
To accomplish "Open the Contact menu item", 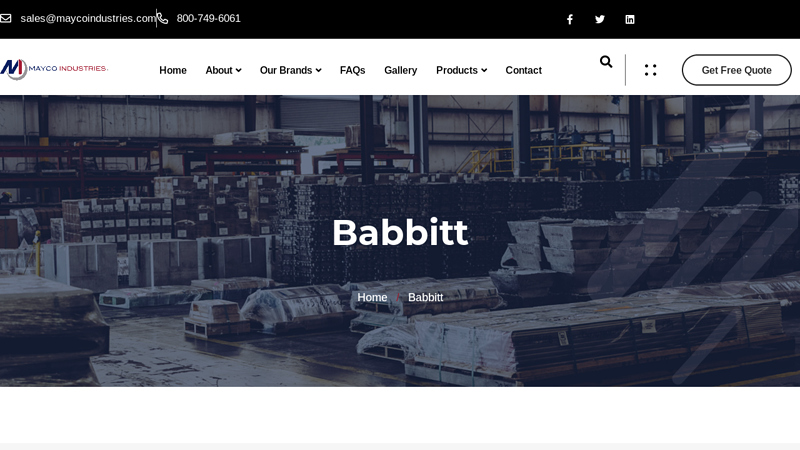I will coord(523,70).
